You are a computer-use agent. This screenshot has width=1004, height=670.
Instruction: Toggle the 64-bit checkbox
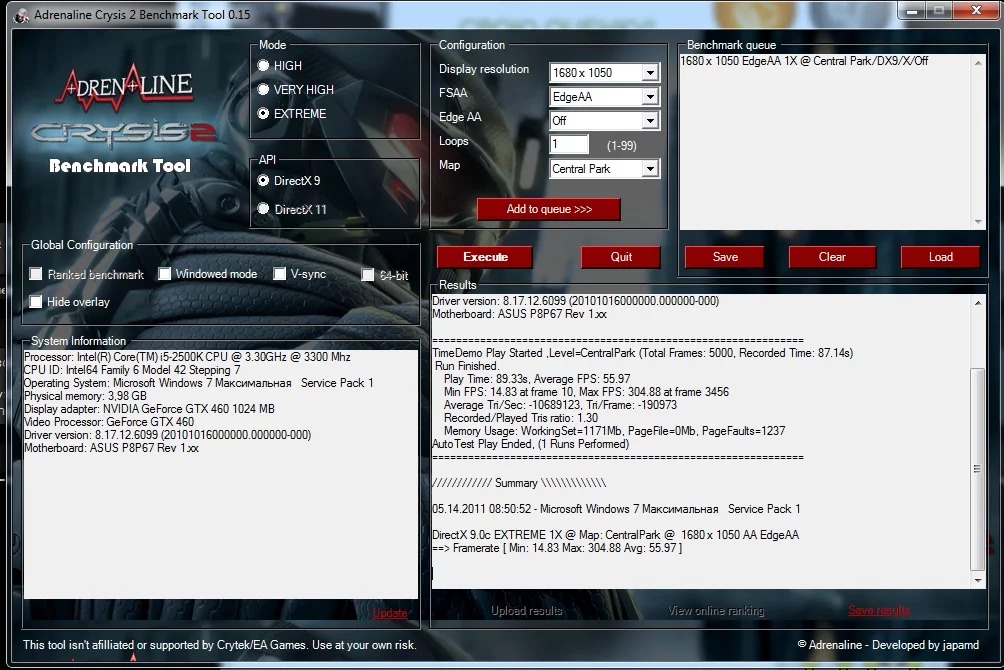click(368, 275)
